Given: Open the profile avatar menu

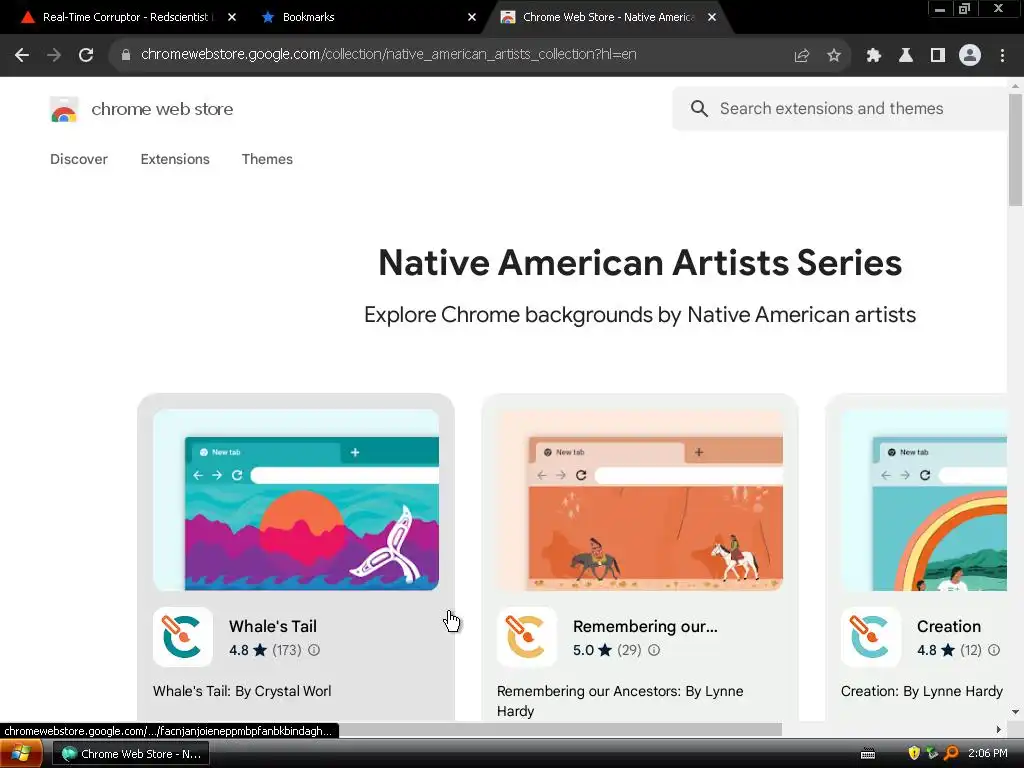Looking at the screenshot, I should [x=970, y=55].
